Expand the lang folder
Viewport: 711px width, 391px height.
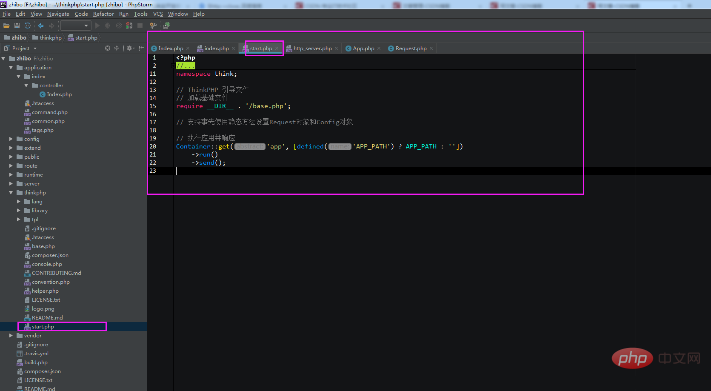19,201
